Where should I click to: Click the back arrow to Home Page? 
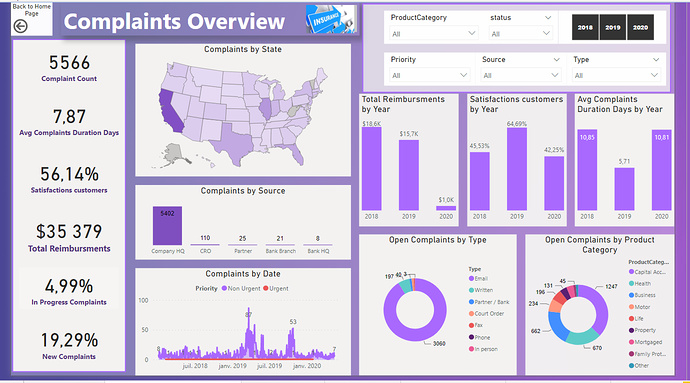20,26
